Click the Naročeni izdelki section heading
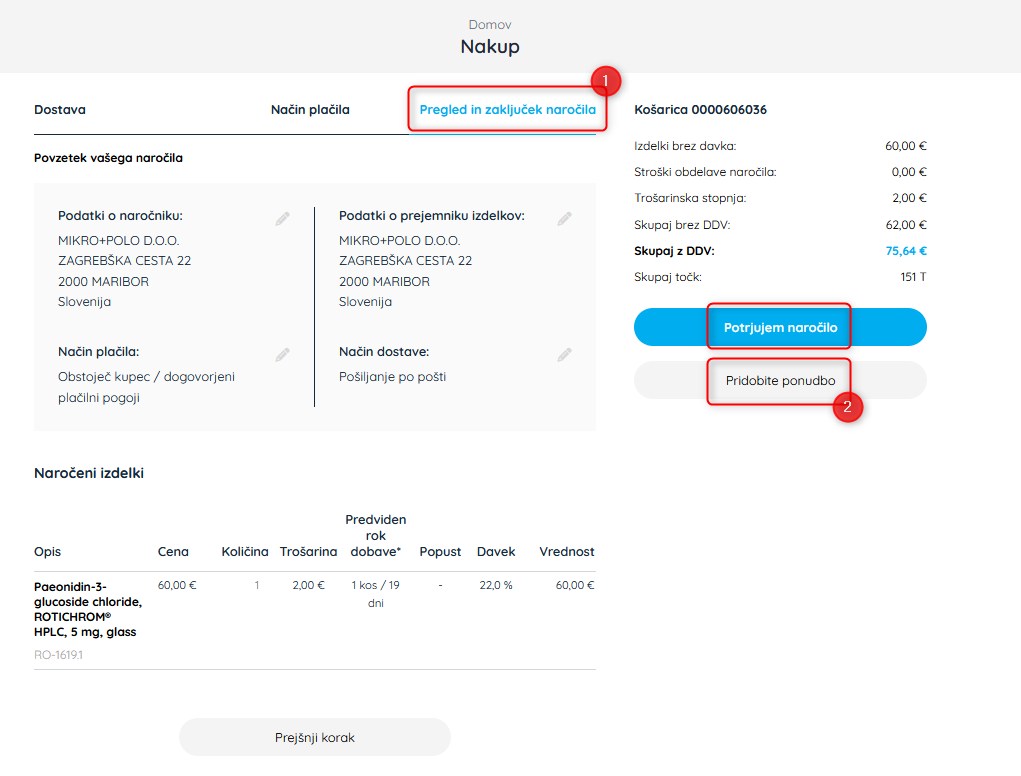This screenshot has height=776, width=1021. tap(89, 473)
